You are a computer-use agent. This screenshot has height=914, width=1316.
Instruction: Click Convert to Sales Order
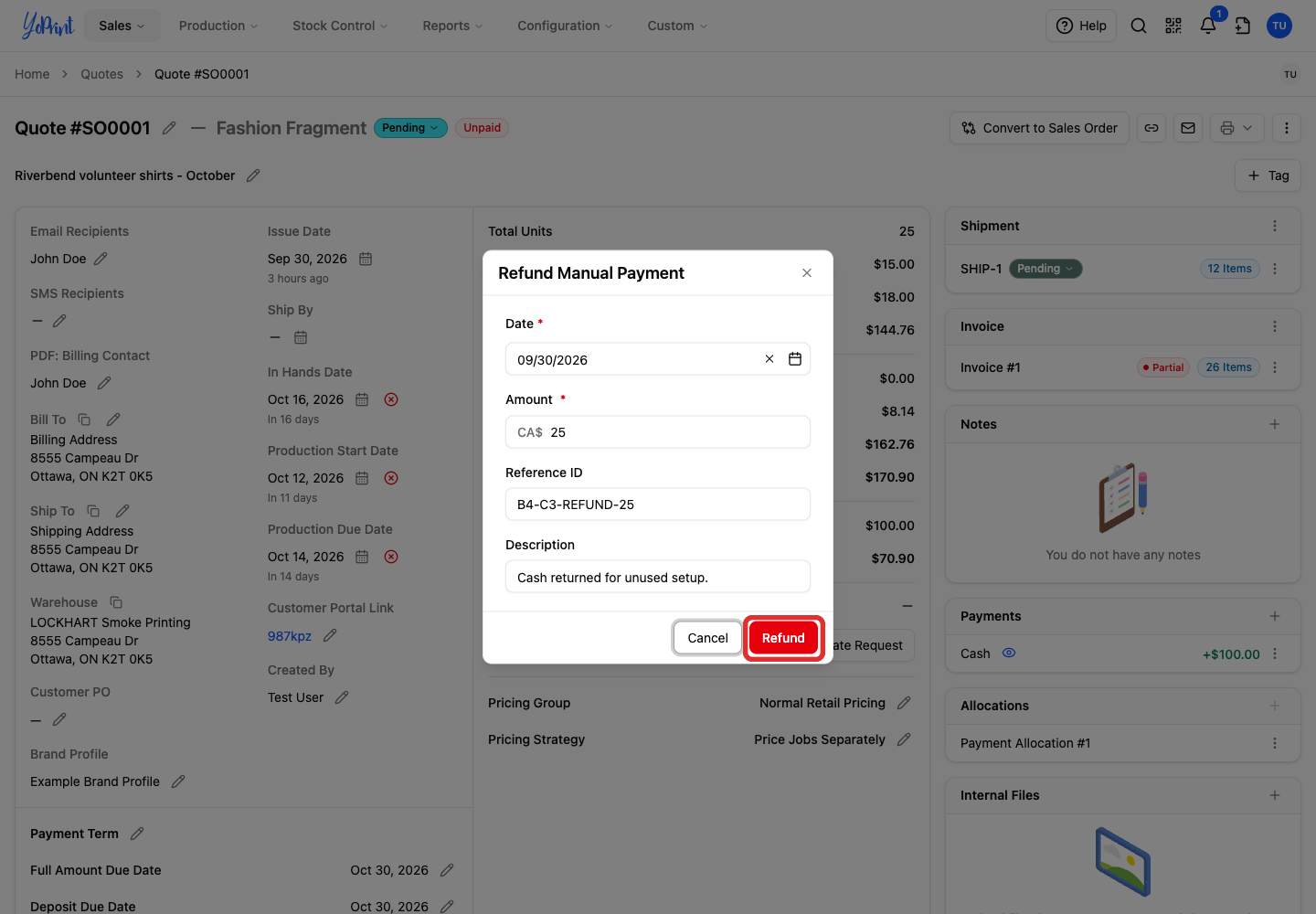(x=1039, y=128)
